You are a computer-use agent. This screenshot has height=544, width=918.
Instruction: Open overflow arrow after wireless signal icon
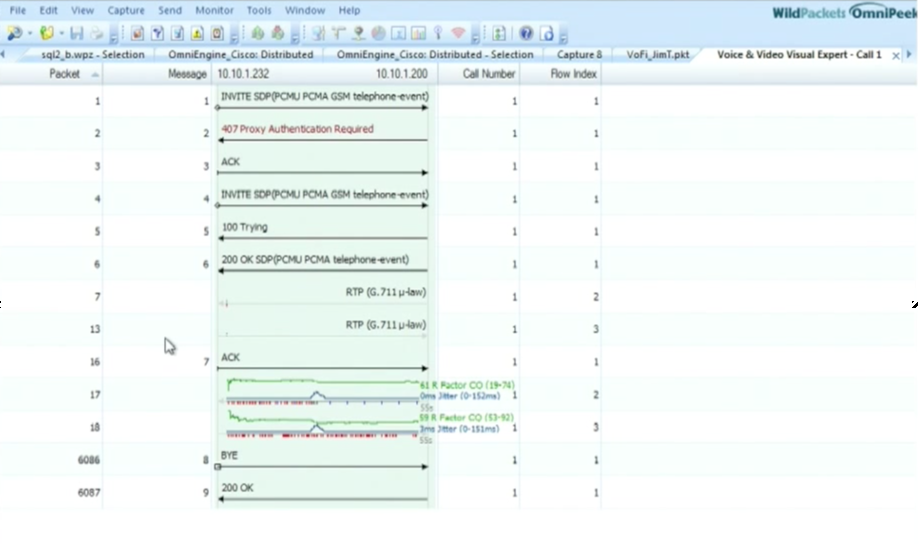(x=475, y=37)
